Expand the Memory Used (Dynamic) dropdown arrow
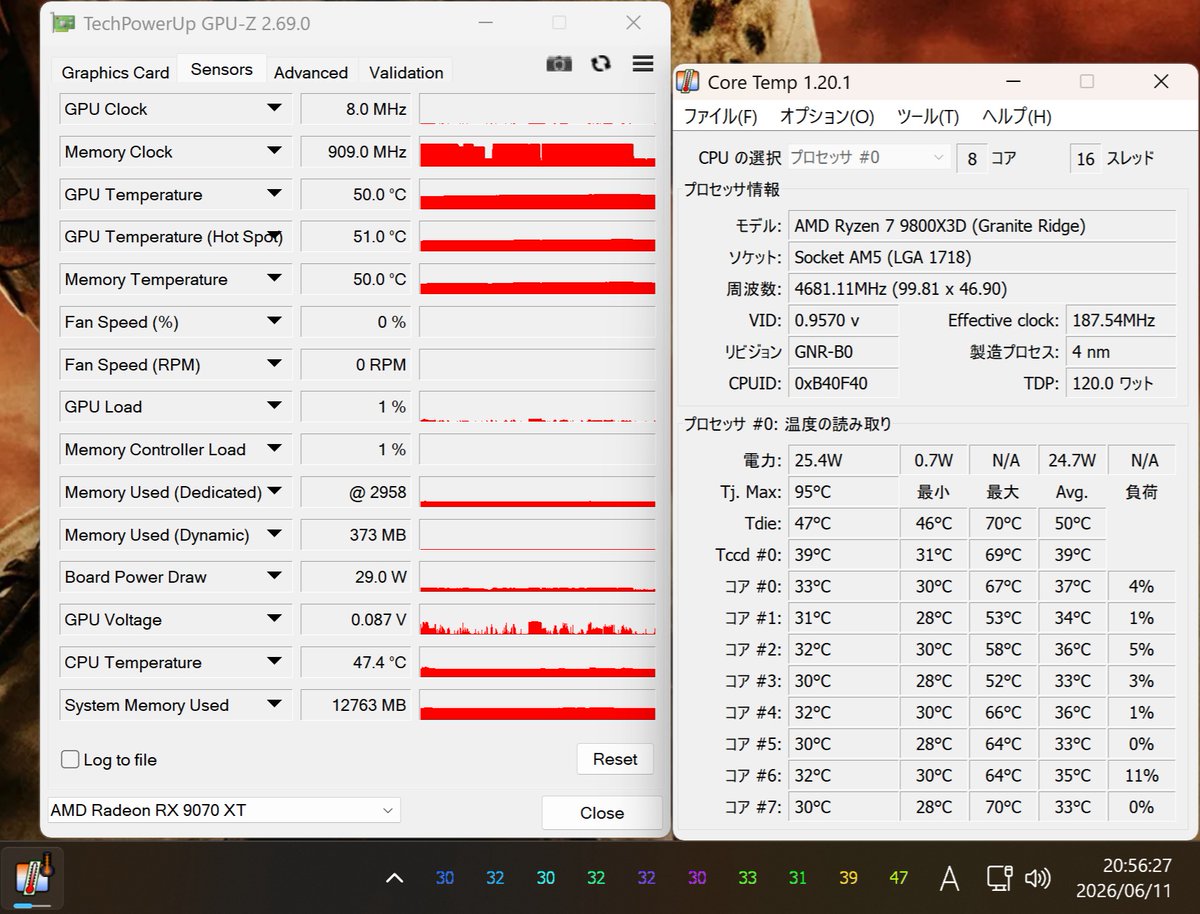1200x914 pixels. tap(274, 534)
